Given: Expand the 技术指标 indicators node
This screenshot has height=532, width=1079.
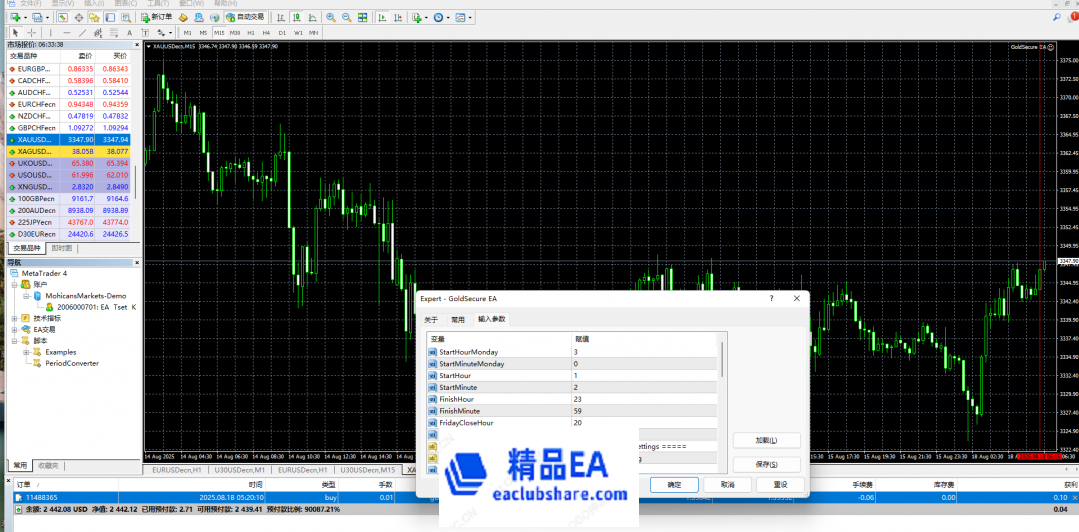Looking at the screenshot, I should [x=15, y=319].
